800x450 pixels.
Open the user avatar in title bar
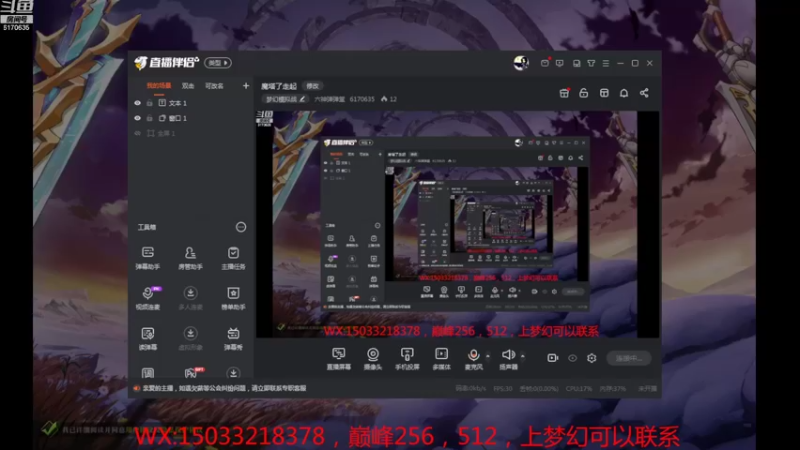pos(521,63)
